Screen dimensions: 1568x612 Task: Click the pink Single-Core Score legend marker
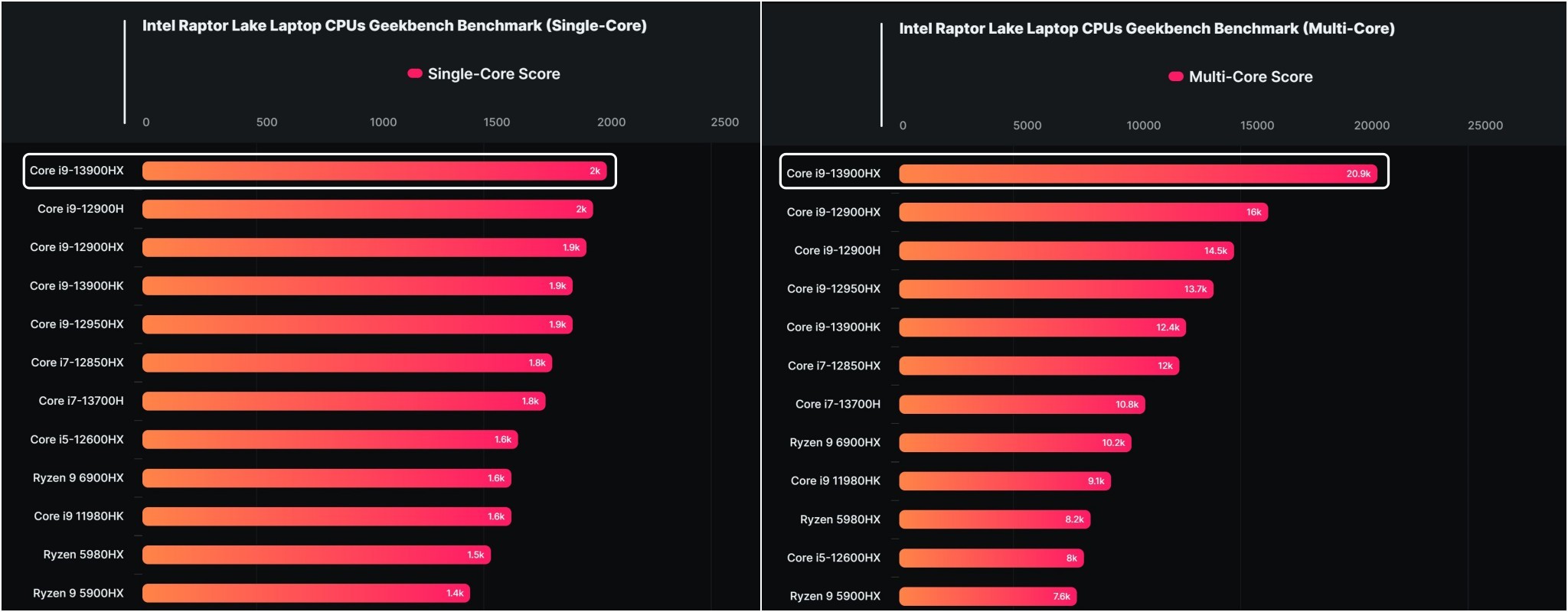[414, 73]
